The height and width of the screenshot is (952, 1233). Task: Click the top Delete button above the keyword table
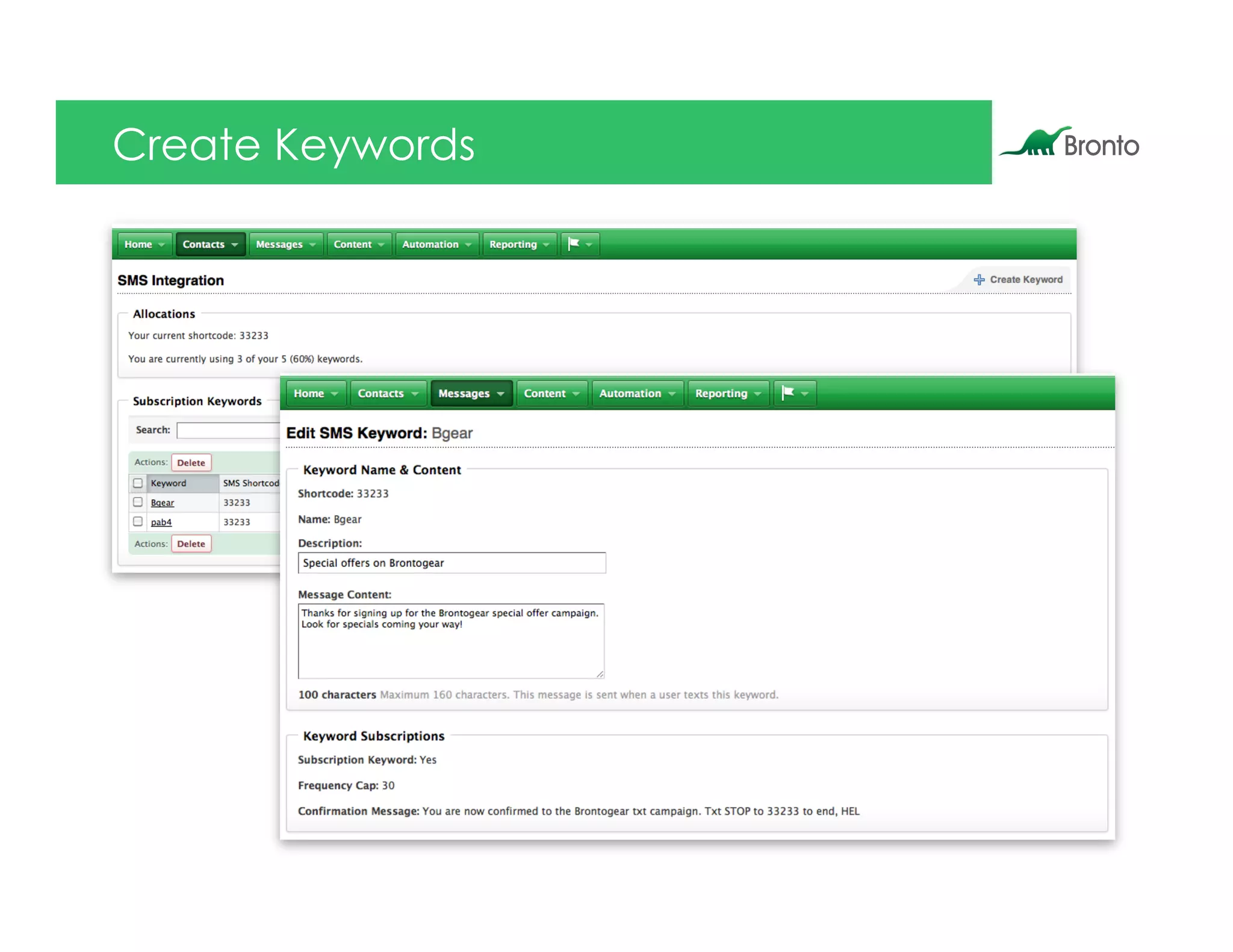coord(191,463)
